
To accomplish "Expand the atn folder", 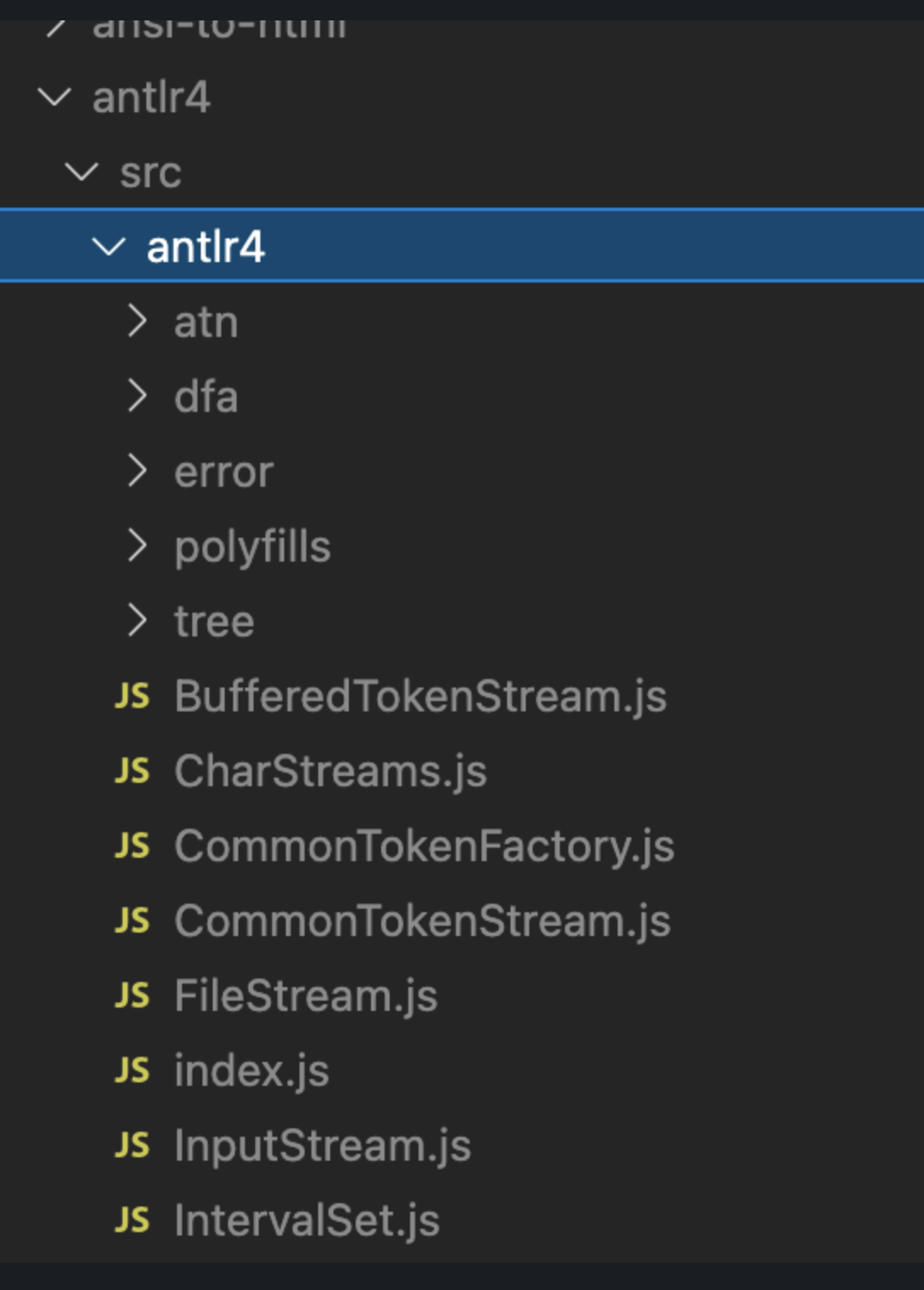I will [x=138, y=322].
